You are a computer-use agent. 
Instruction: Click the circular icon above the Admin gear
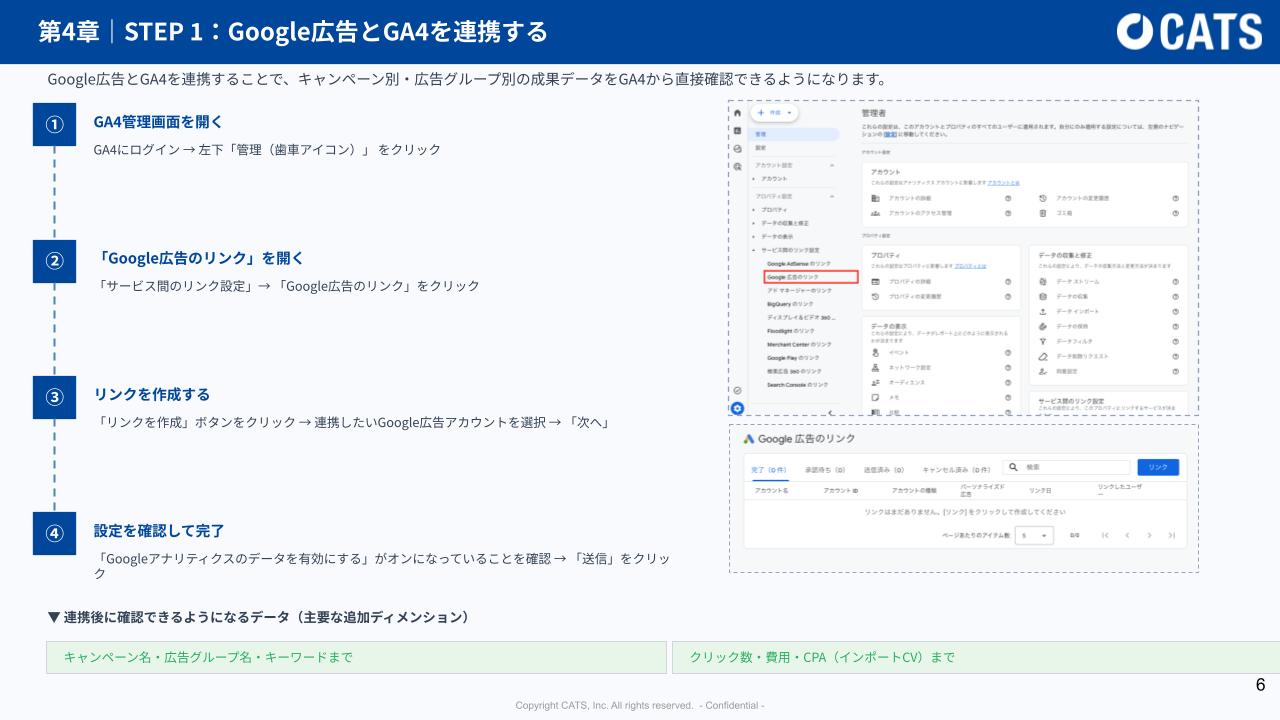(x=738, y=391)
